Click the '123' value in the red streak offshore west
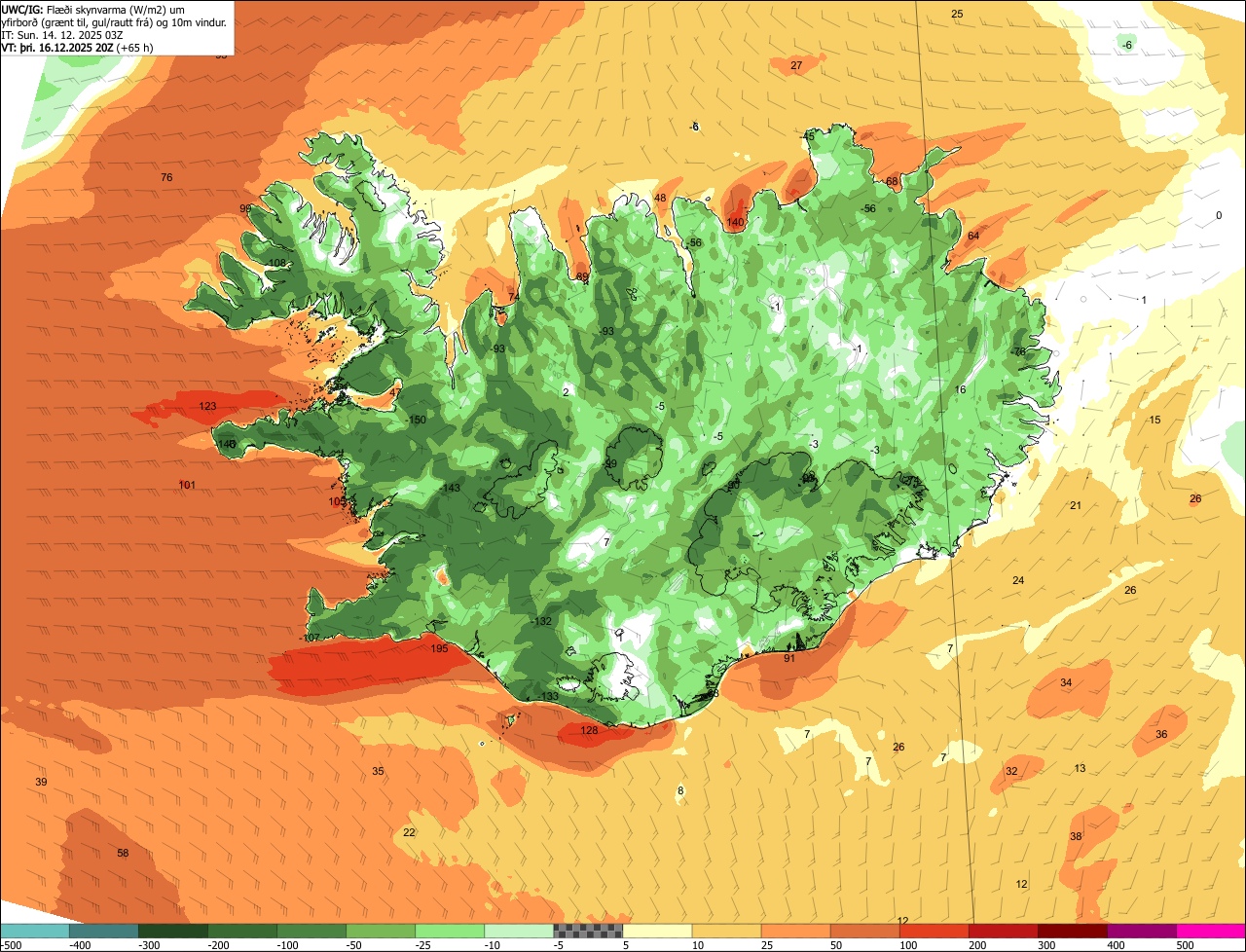The height and width of the screenshot is (952, 1246). tap(207, 406)
